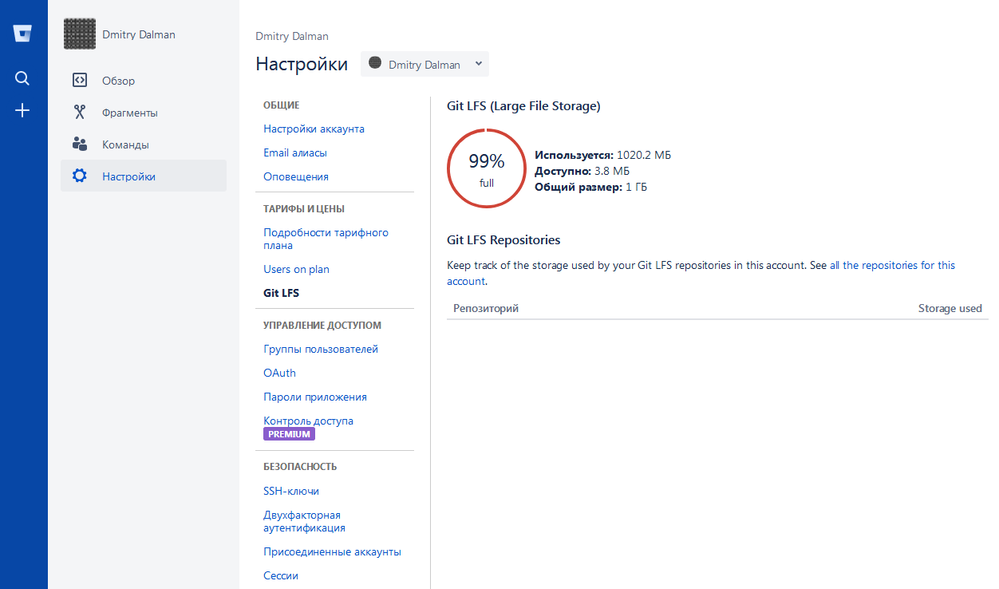
Task: Open OAuth settings link
Action: click(280, 373)
